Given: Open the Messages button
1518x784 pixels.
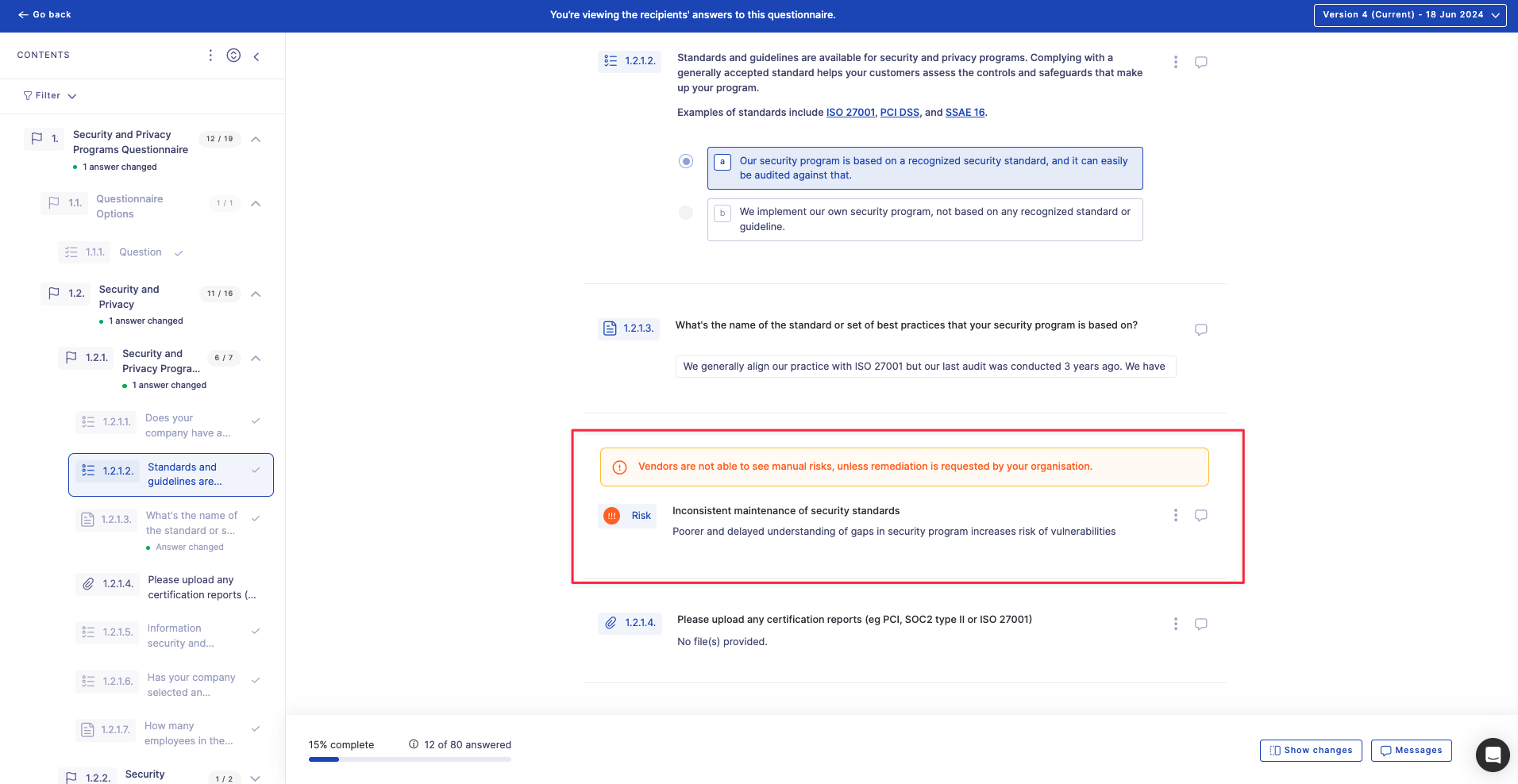Looking at the screenshot, I should pyautogui.click(x=1412, y=751).
